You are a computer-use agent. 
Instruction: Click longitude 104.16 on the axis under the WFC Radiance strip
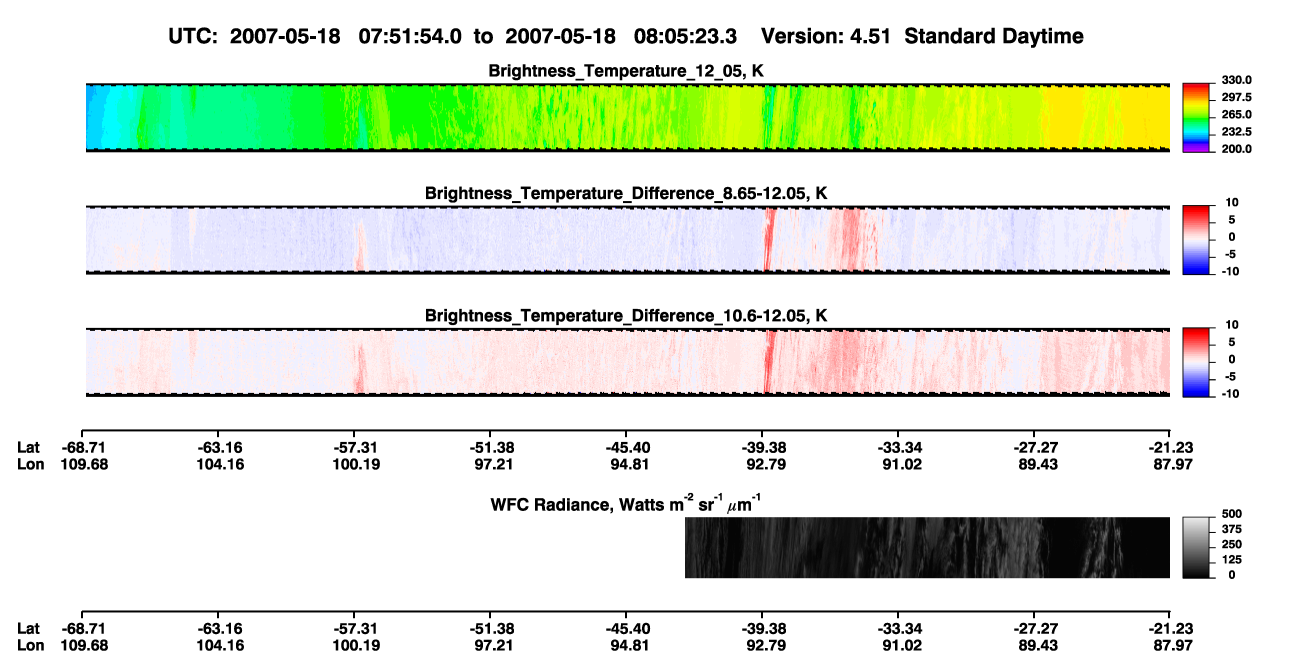click(219, 645)
